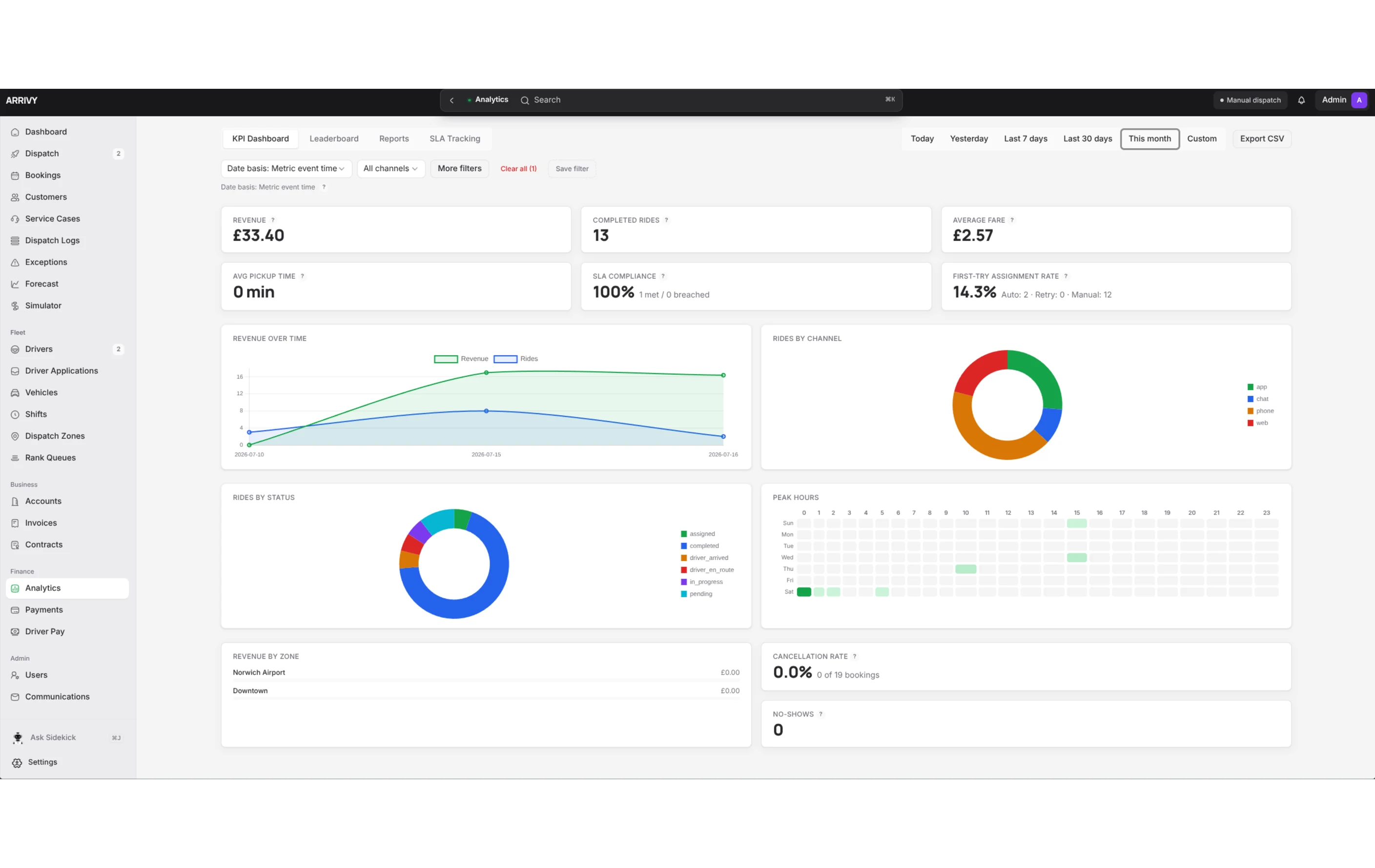The height and width of the screenshot is (868, 1375).
Task: Click the Shifts clock icon
Action: [x=15, y=414]
